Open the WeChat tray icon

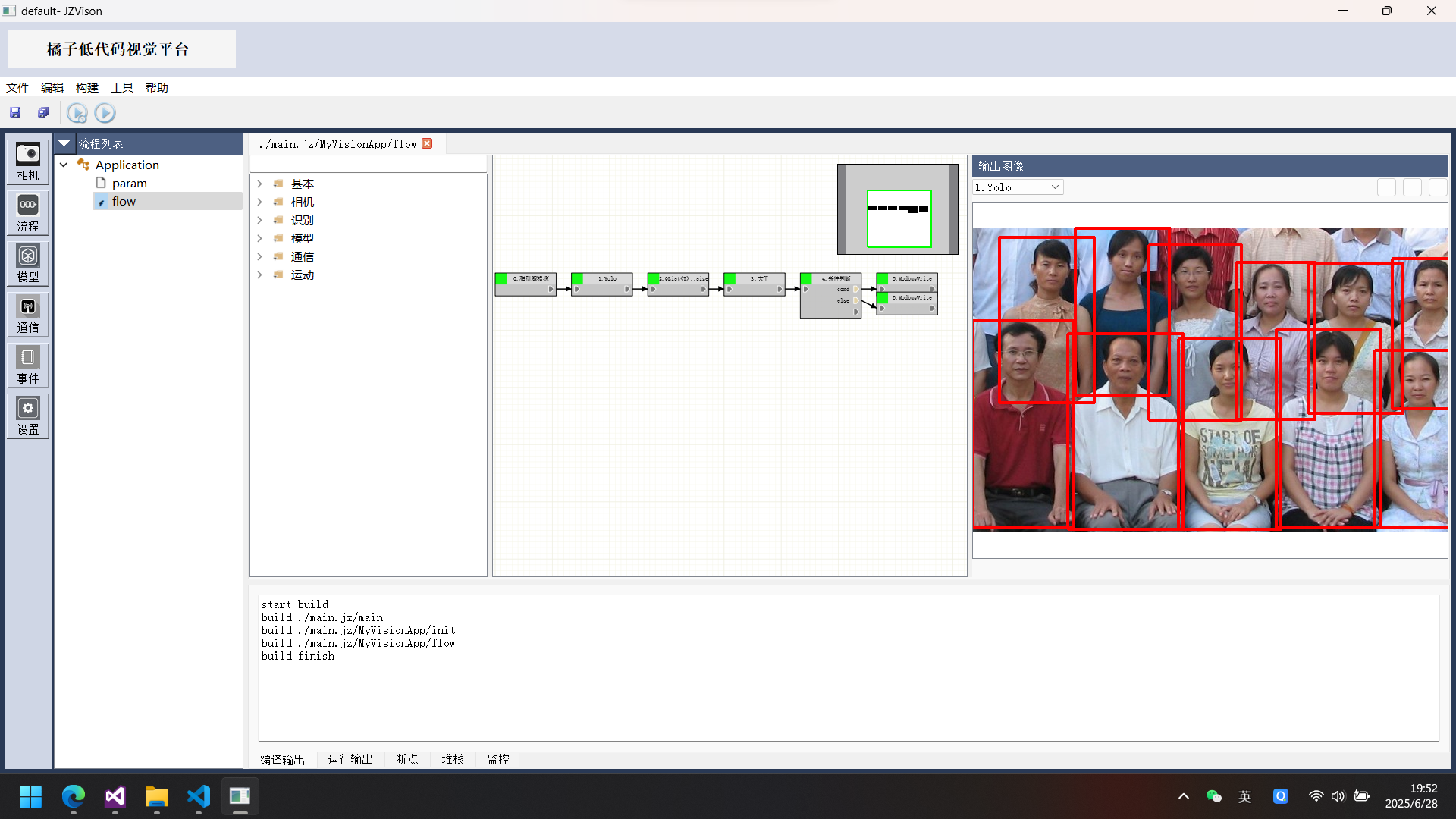pyautogui.click(x=1213, y=796)
